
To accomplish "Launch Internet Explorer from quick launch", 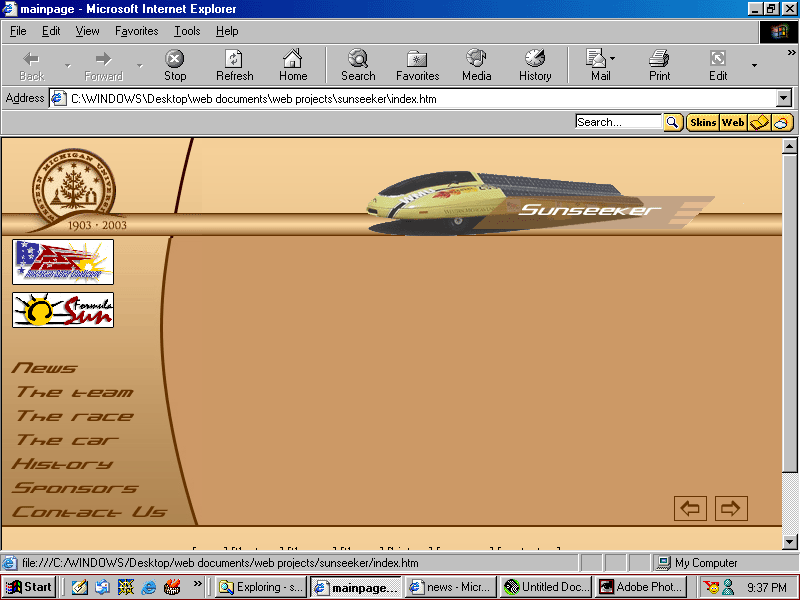I will coord(149,587).
